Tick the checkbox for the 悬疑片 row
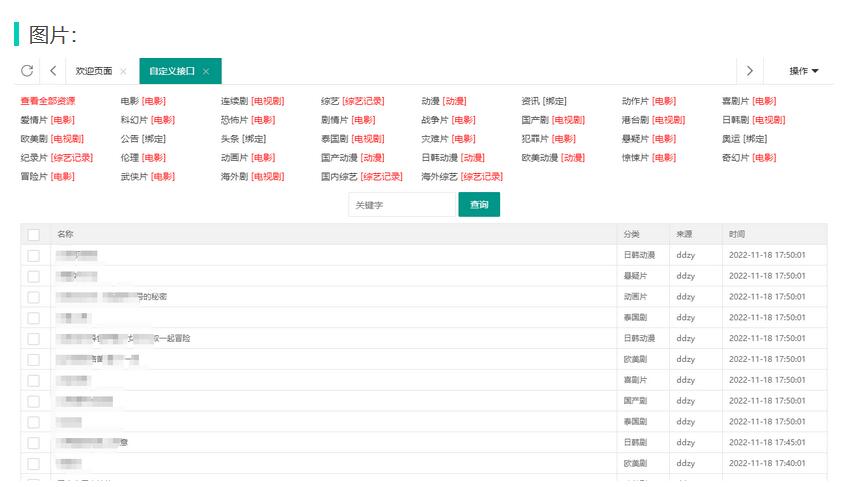The width and height of the screenshot is (847, 487). click(x=34, y=276)
